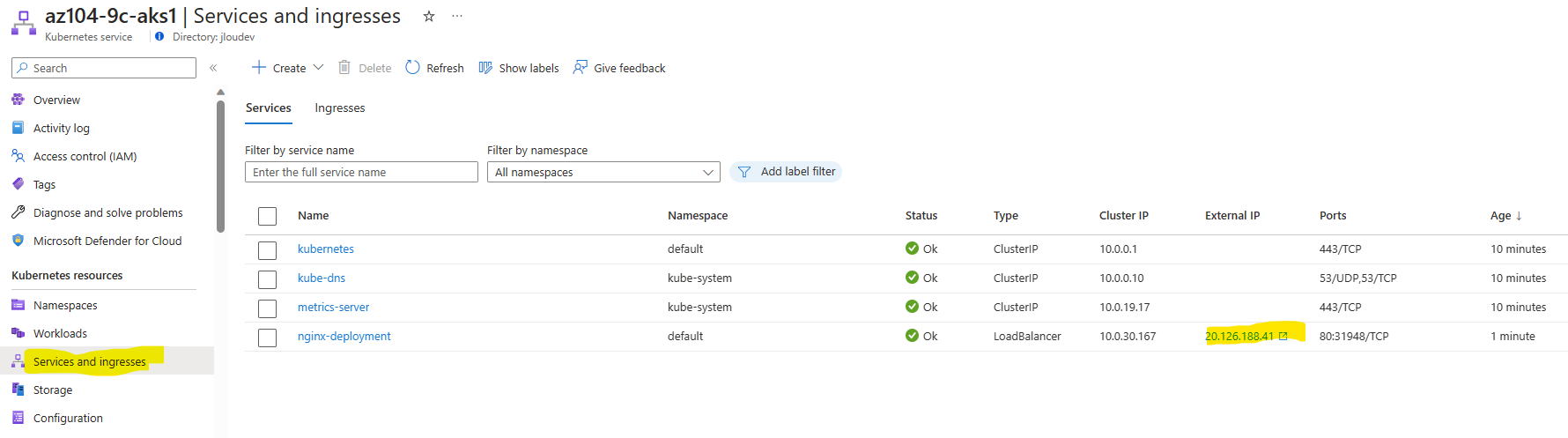Screen dimensions: 1568x438
Task: Open the kube-dns service link
Action: point(322,278)
